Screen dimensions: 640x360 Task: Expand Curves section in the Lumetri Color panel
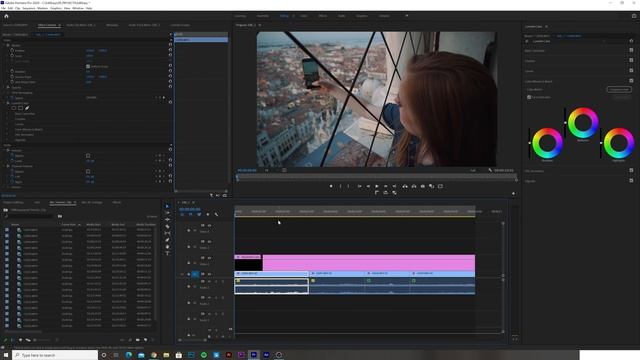click(x=529, y=71)
